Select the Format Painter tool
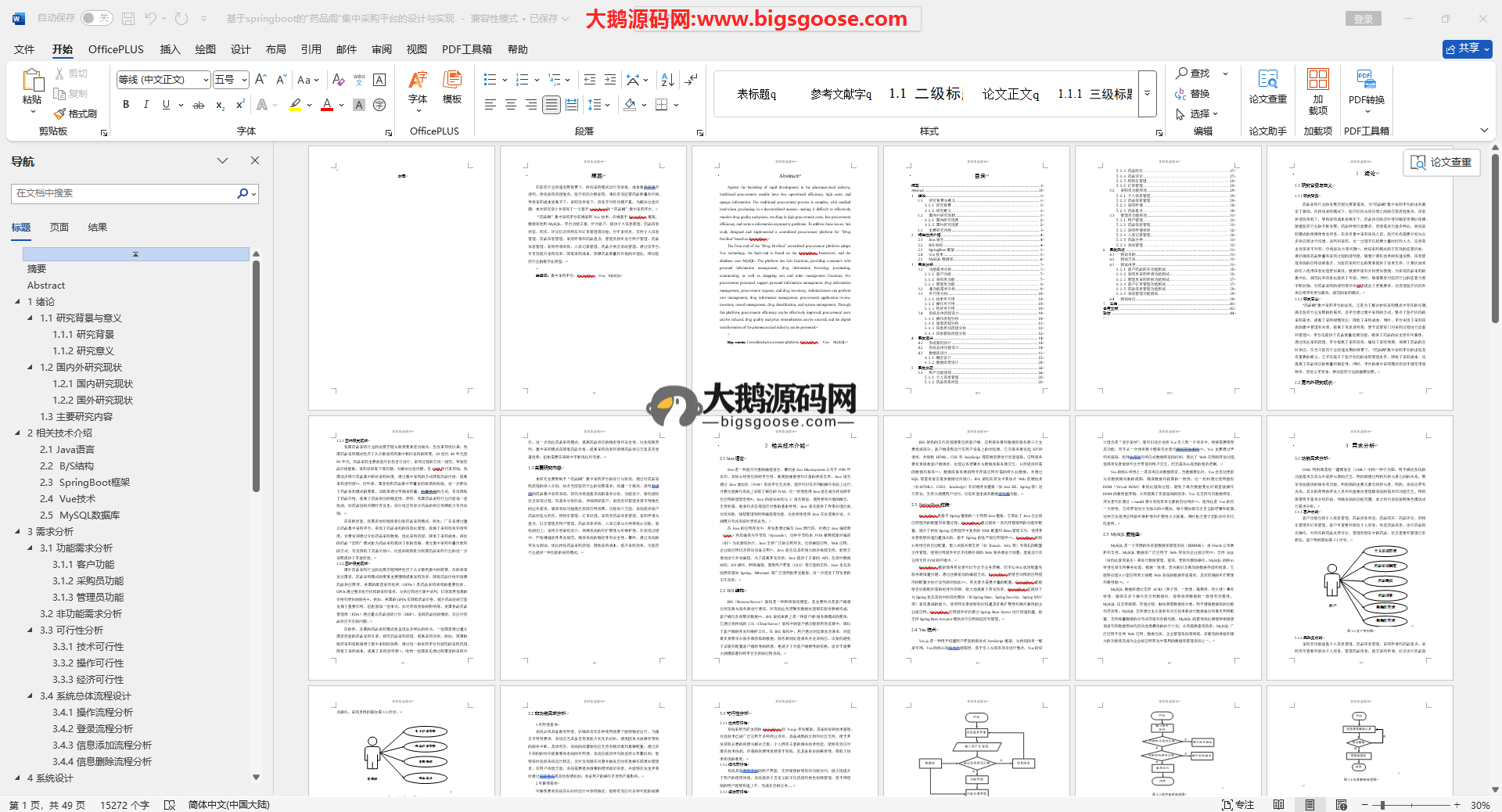Image resolution: width=1502 pixels, height=812 pixels. [75, 113]
